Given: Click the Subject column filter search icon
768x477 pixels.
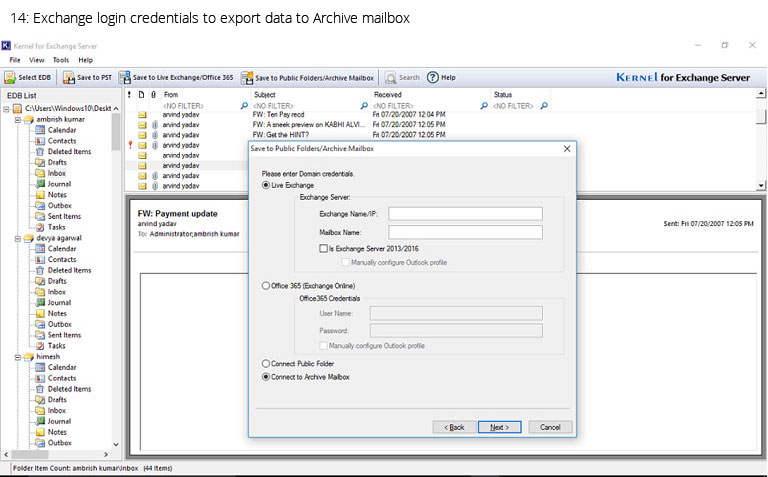Looking at the screenshot, I should point(364,106).
